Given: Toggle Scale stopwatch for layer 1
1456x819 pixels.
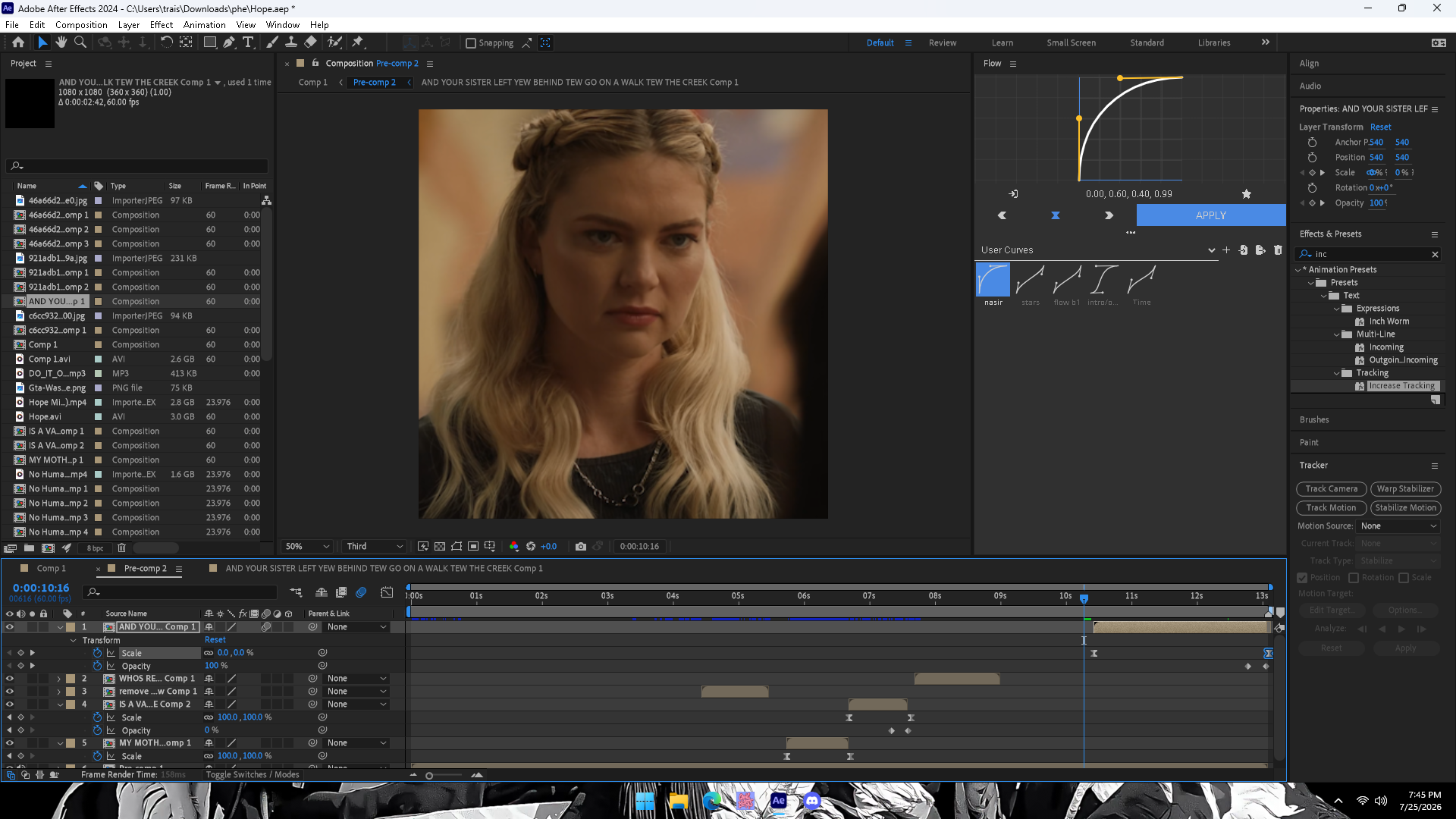Looking at the screenshot, I should coord(97,653).
